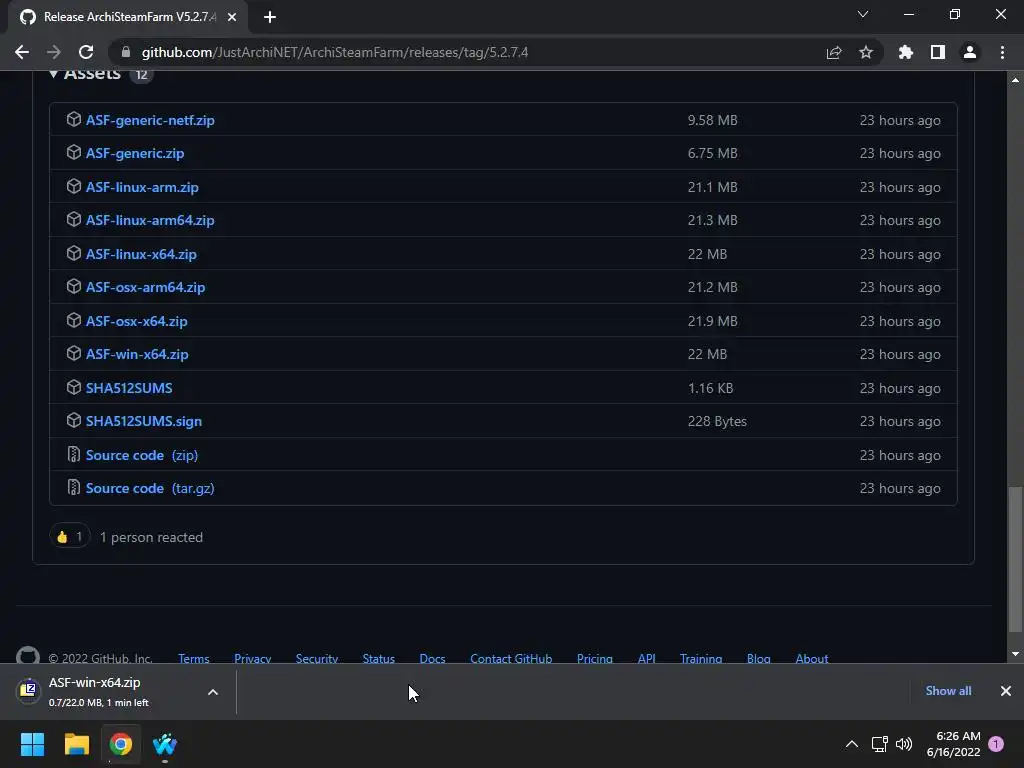Click the package icon beside ASF-generic.zip
Viewport: 1024px width, 768px height.
(74, 153)
